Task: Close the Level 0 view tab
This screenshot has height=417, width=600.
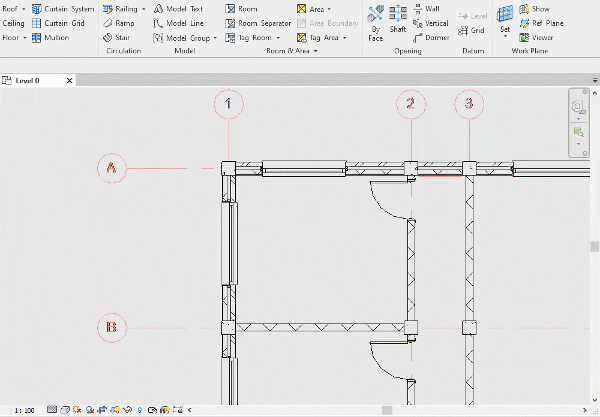Action: 69,81
